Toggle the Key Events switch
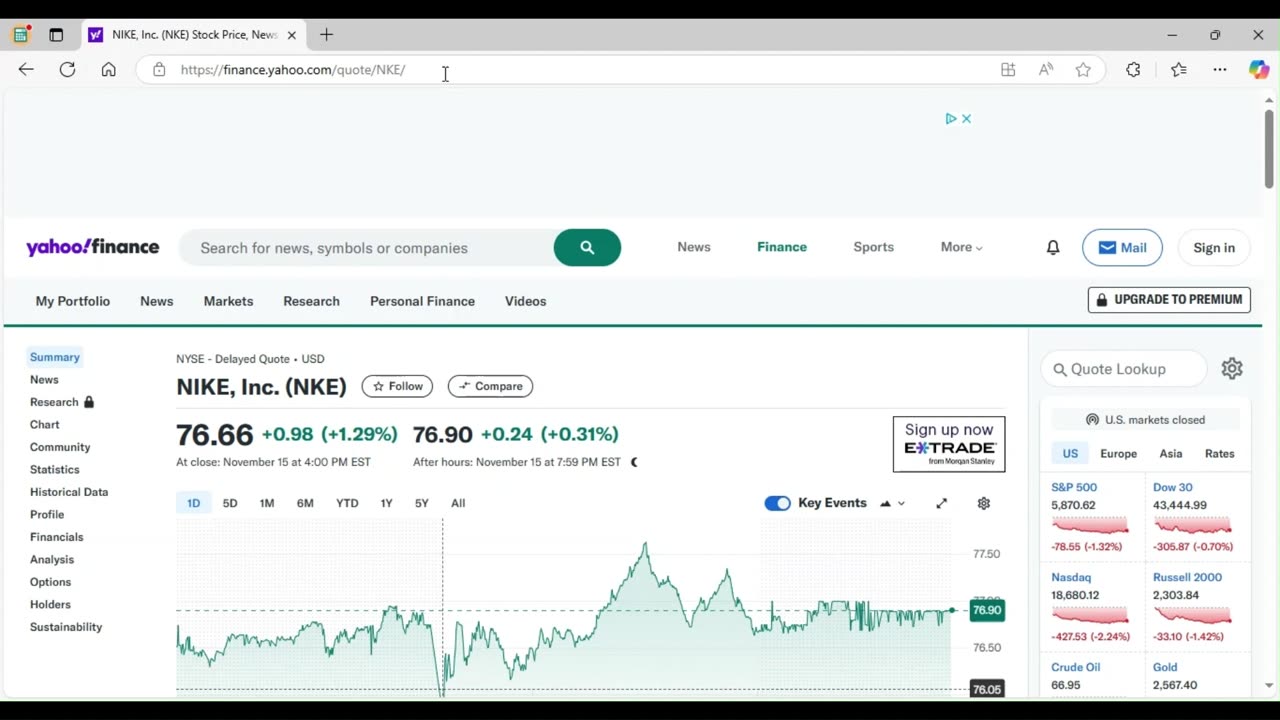 pyautogui.click(x=777, y=503)
